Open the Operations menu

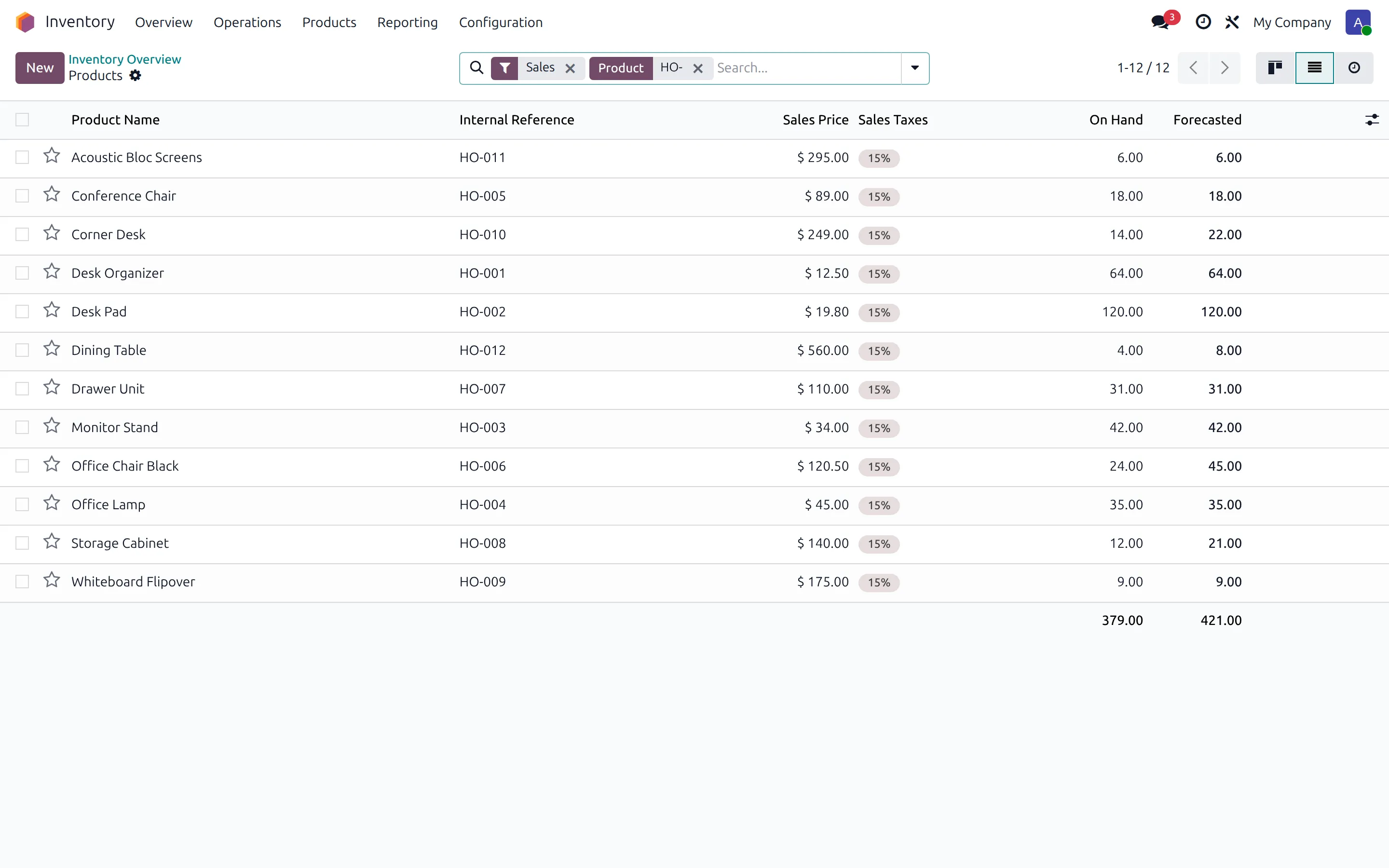coord(247,22)
